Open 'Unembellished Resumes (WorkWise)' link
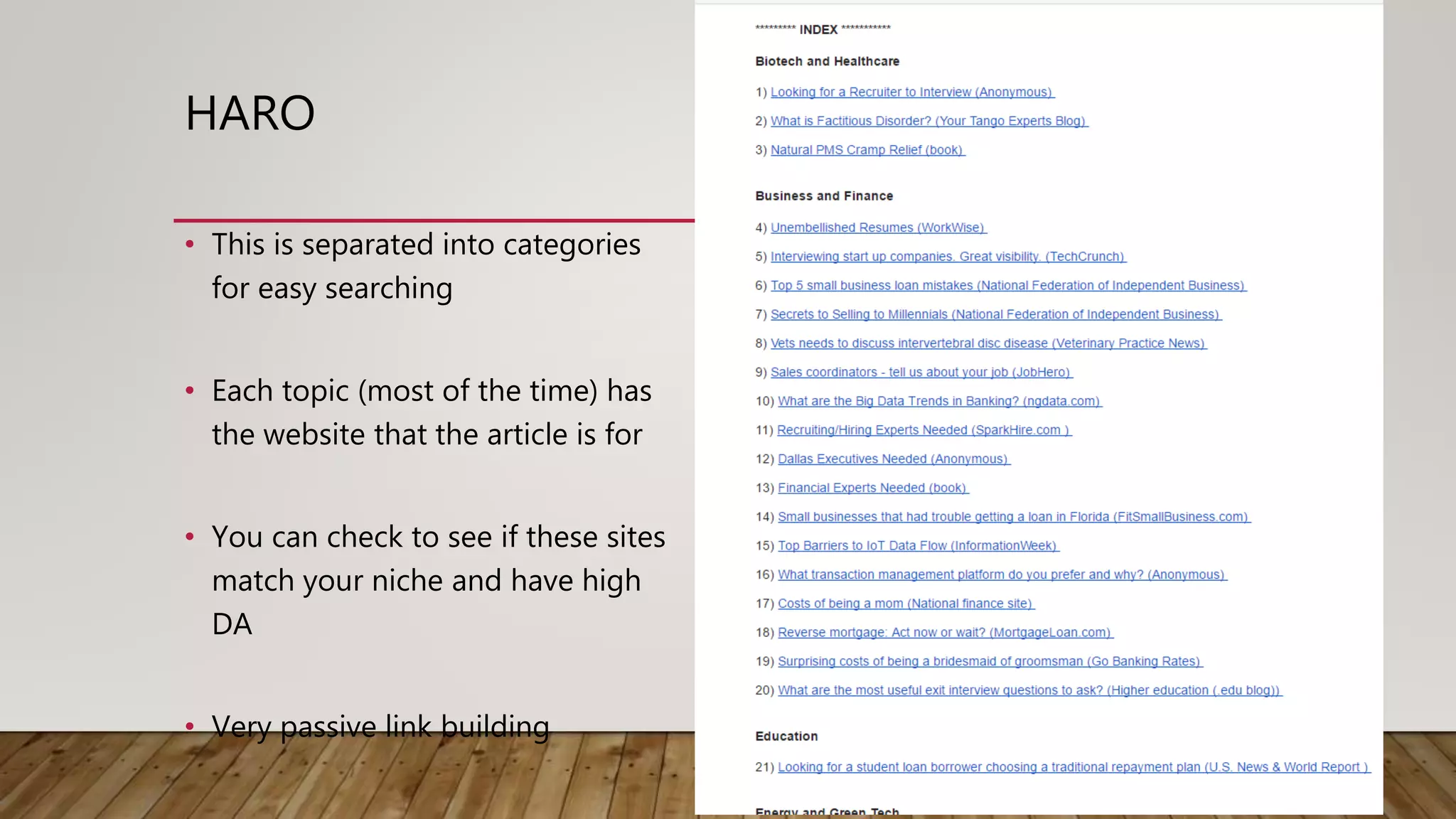The width and height of the screenshot is (1456, 819). tap(879, 228)
